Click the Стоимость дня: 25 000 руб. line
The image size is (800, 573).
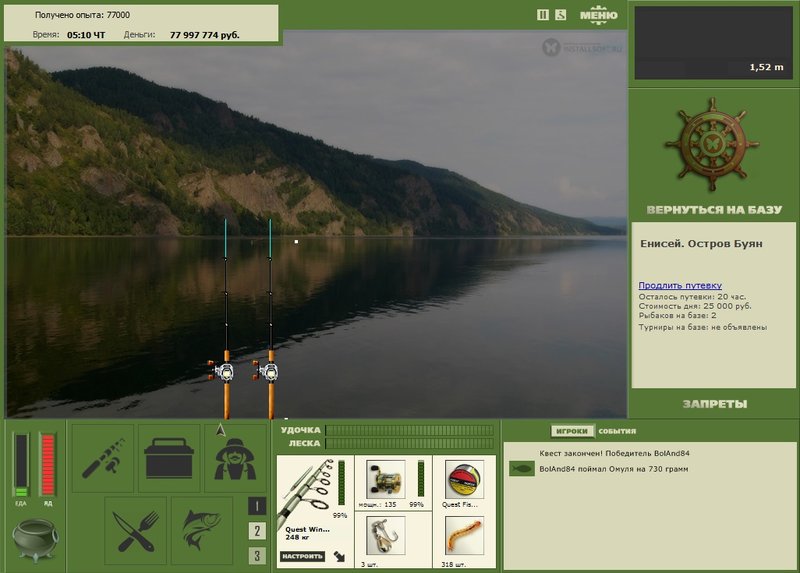(x=695, y=306)
